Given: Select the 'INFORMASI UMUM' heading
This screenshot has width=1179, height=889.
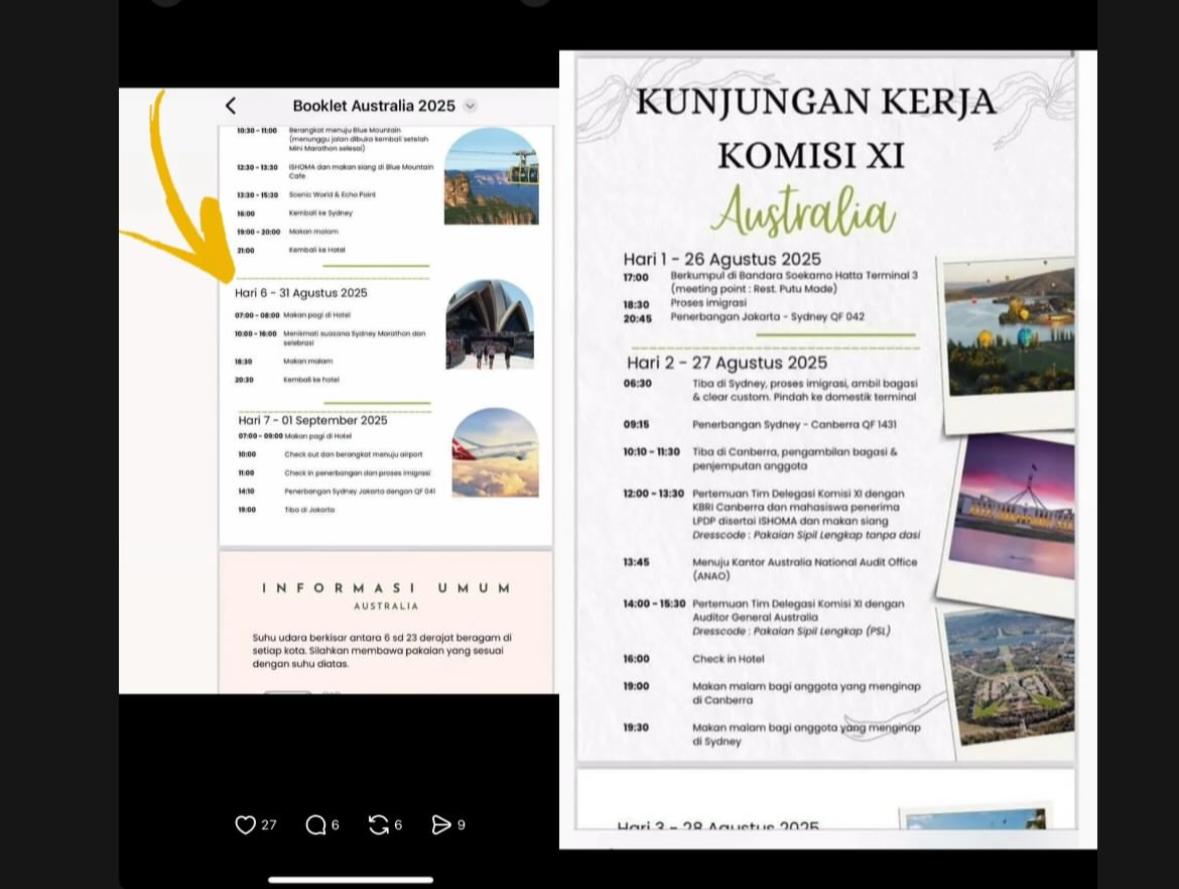Looking at the screenshot, I should coord(386,588).
